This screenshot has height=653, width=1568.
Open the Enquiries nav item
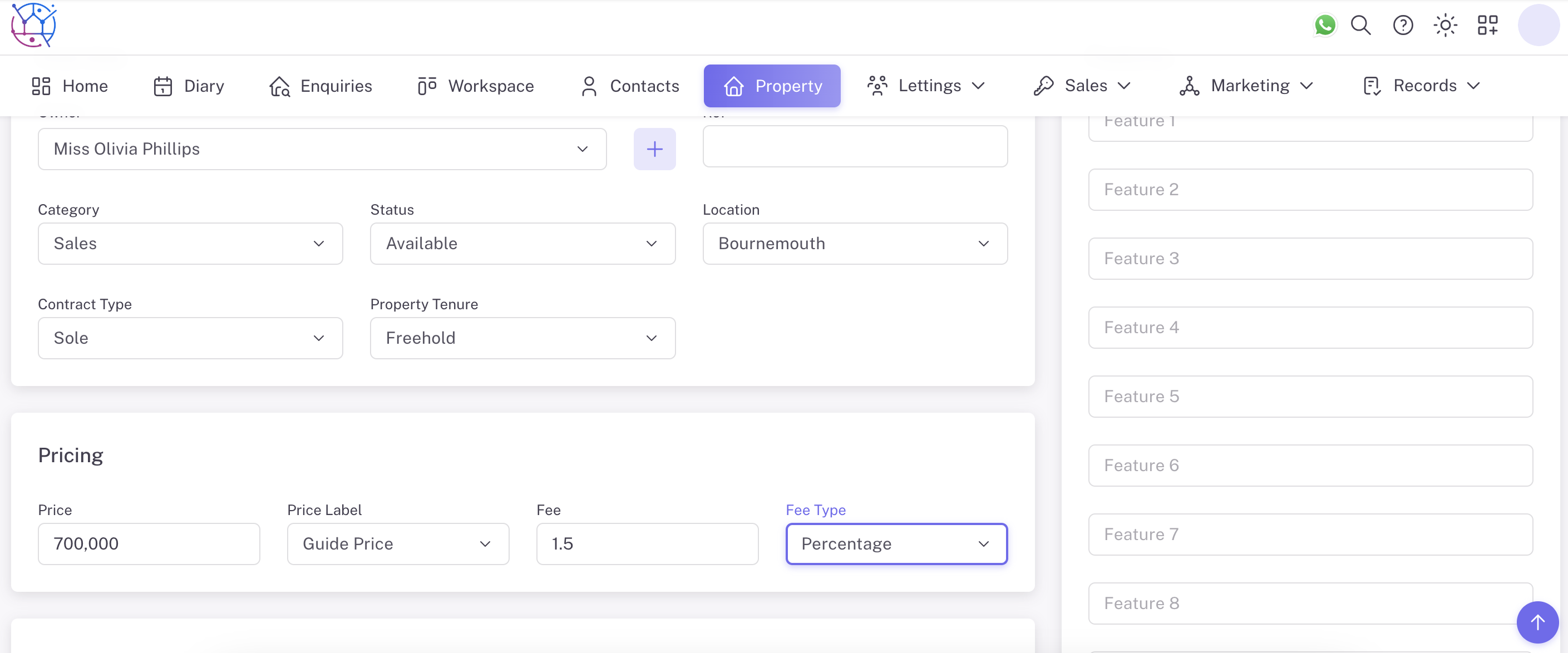[x=321, y=86]
